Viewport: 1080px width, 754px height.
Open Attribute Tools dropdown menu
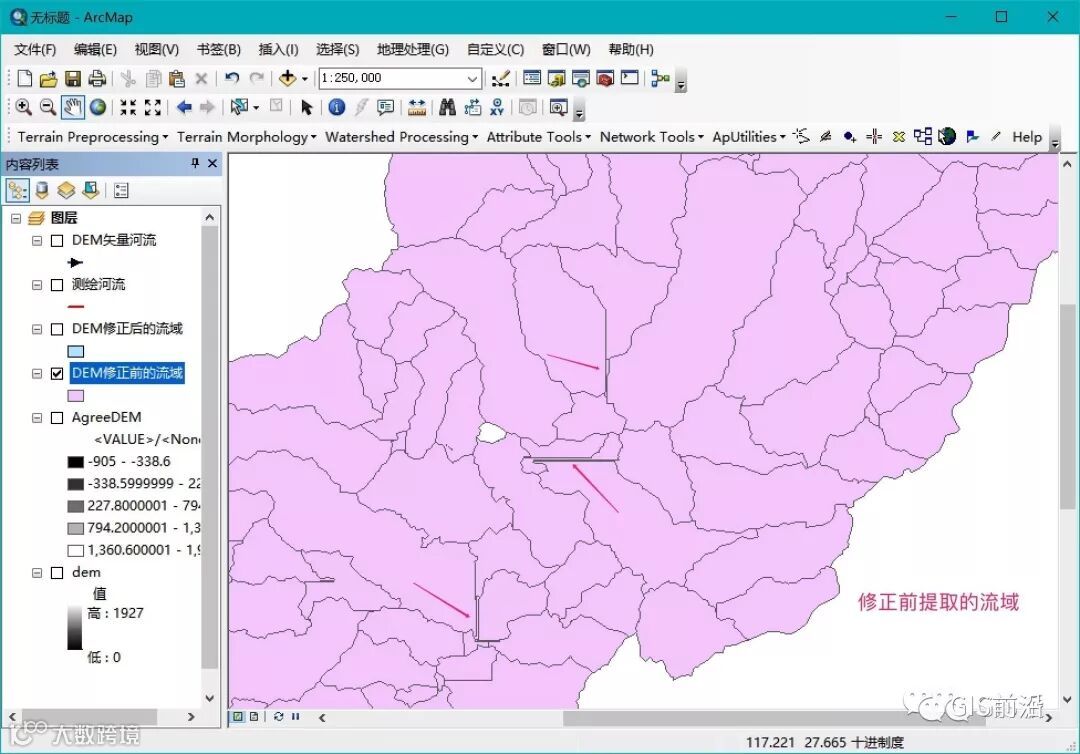[x=539, y=137]
